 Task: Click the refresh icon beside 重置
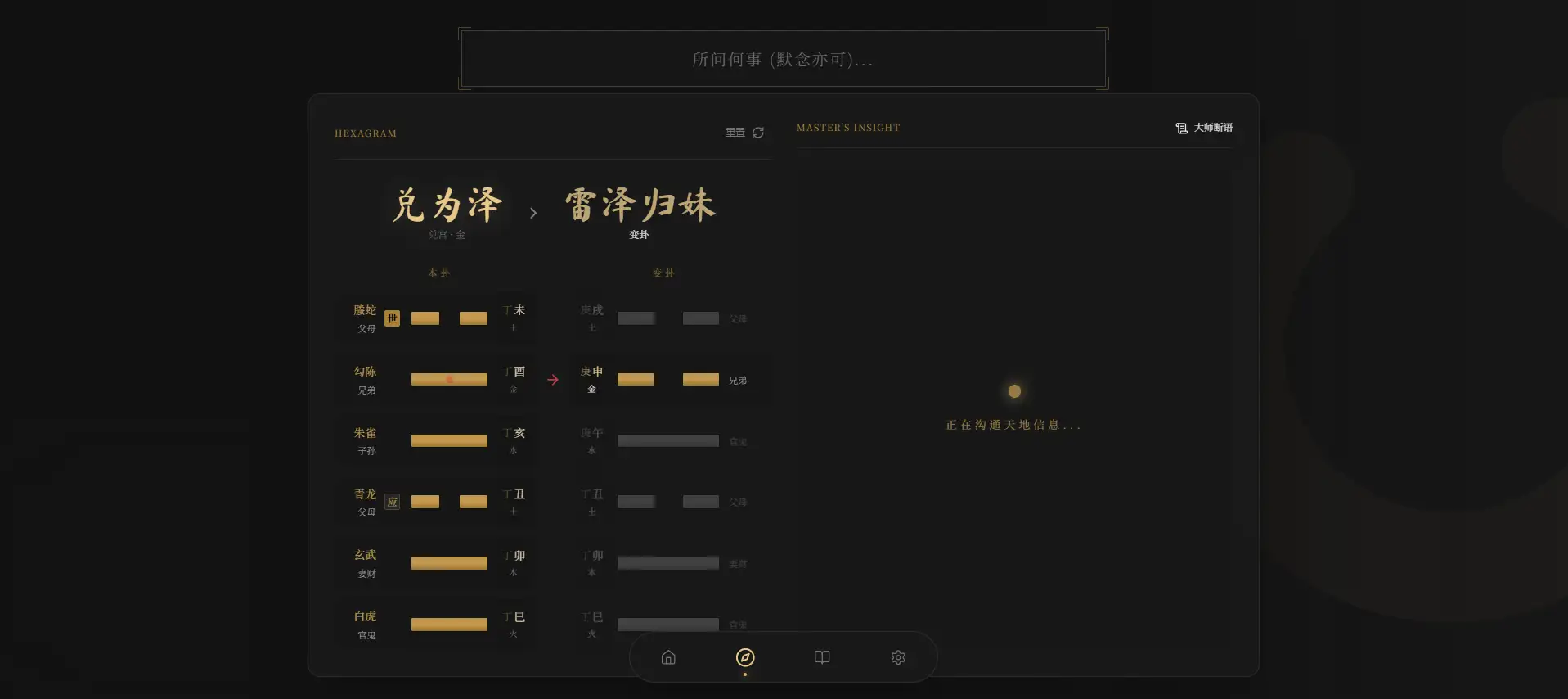(758, 133)
